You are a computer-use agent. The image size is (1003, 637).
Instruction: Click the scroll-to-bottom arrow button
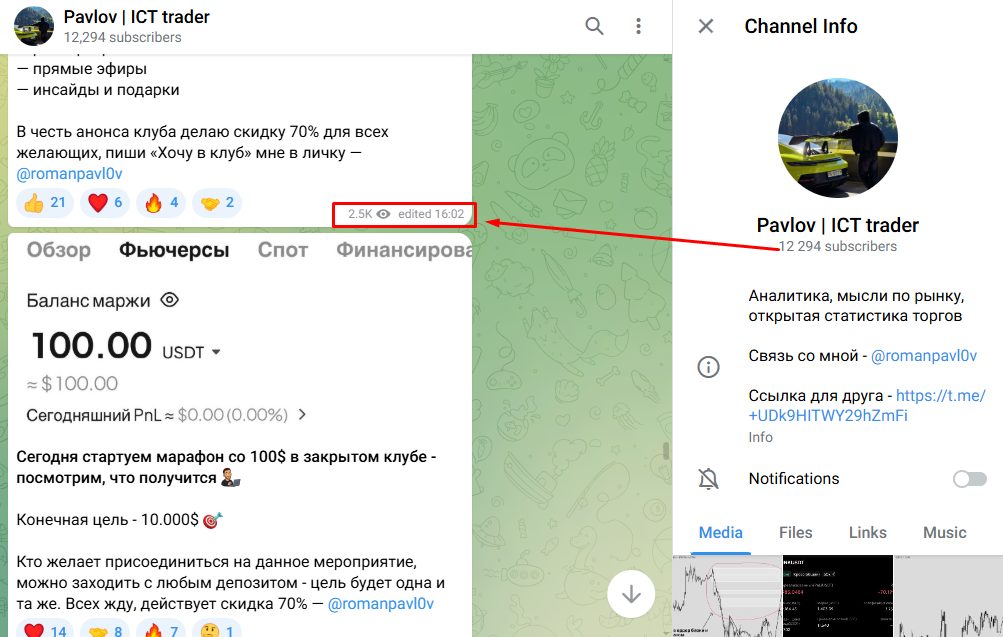(x=631, y=594)
